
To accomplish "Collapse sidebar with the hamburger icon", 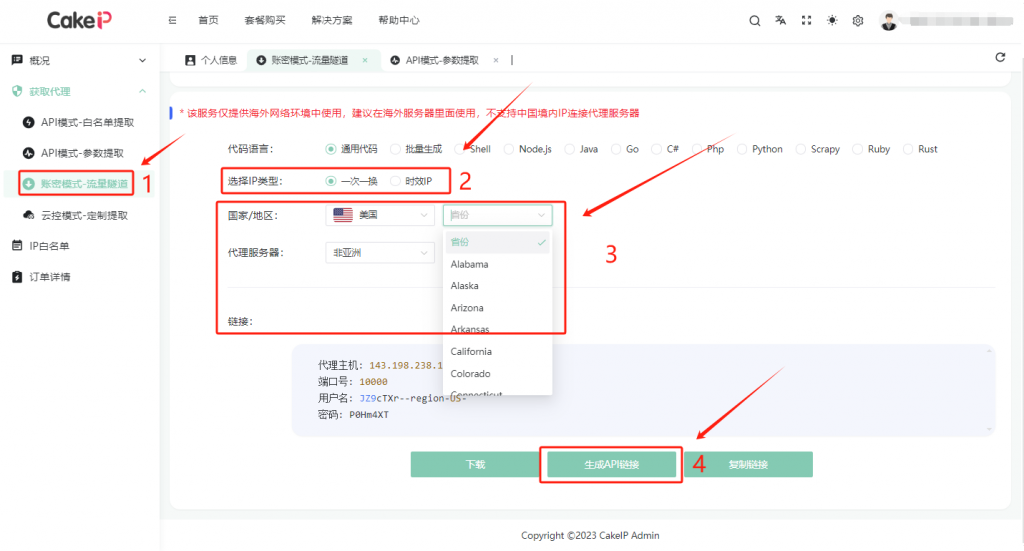I will 174,21.
